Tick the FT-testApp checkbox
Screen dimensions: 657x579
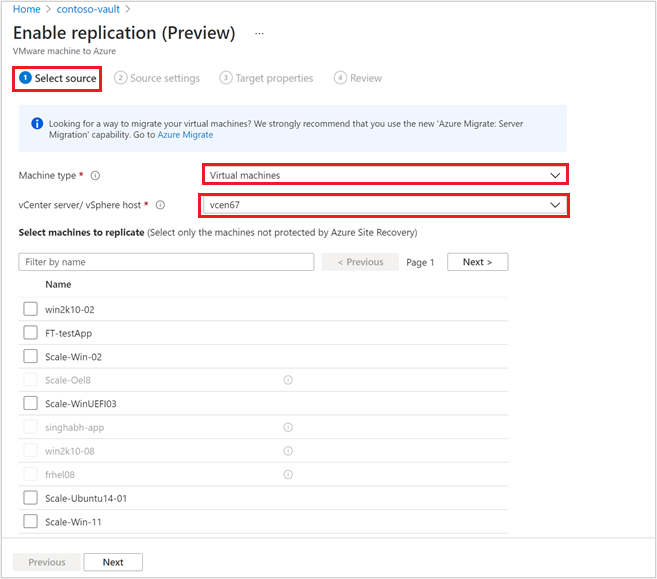[x=30, y=333]
